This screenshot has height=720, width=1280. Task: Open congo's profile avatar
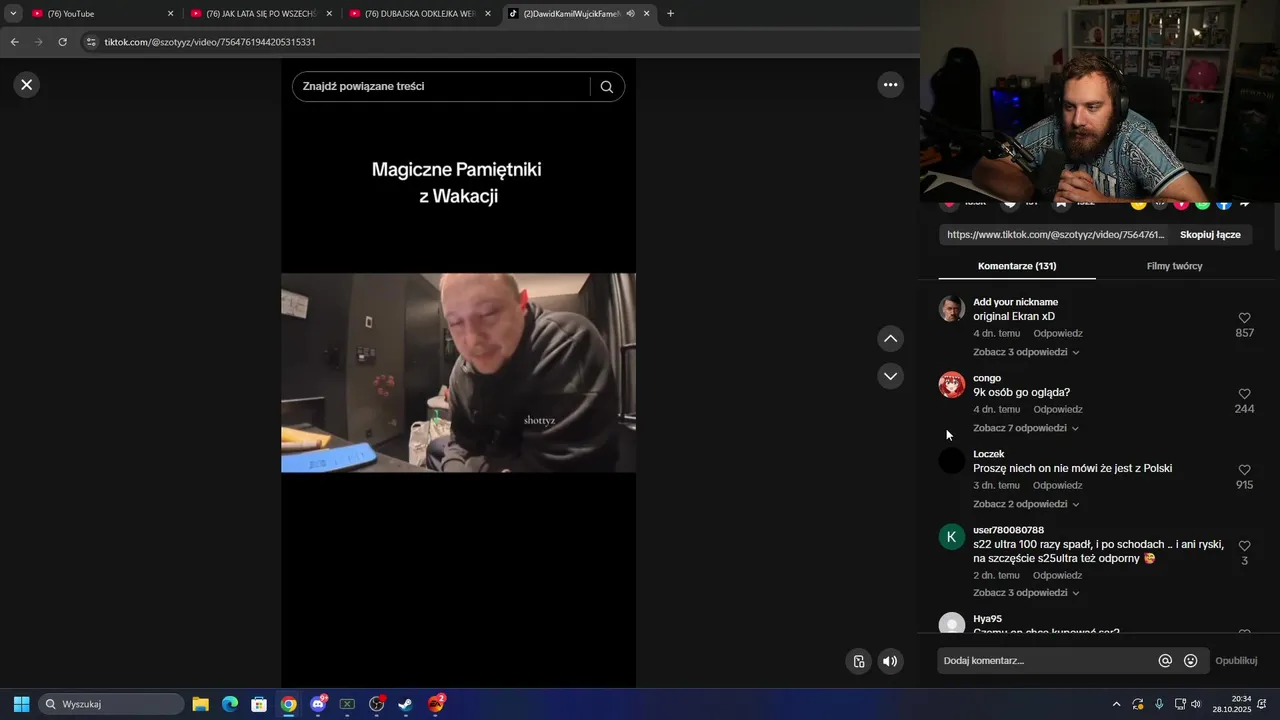(951, 385)
